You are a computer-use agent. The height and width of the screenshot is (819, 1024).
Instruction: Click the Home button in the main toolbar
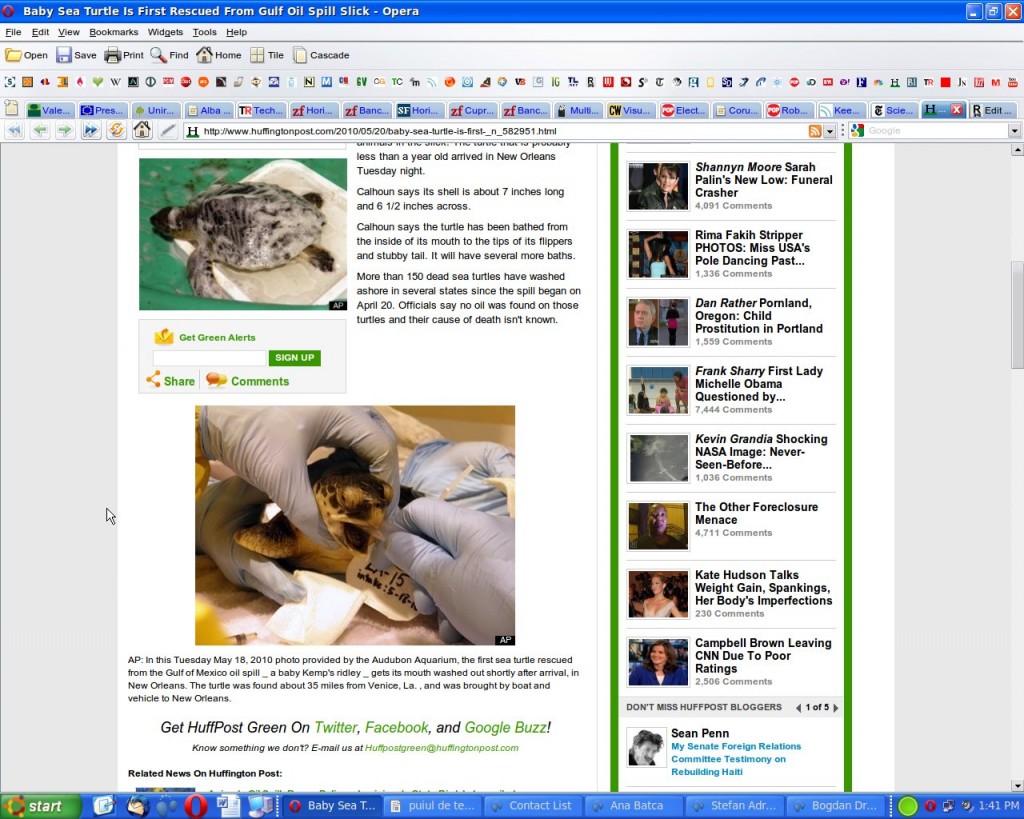[219, 55]
